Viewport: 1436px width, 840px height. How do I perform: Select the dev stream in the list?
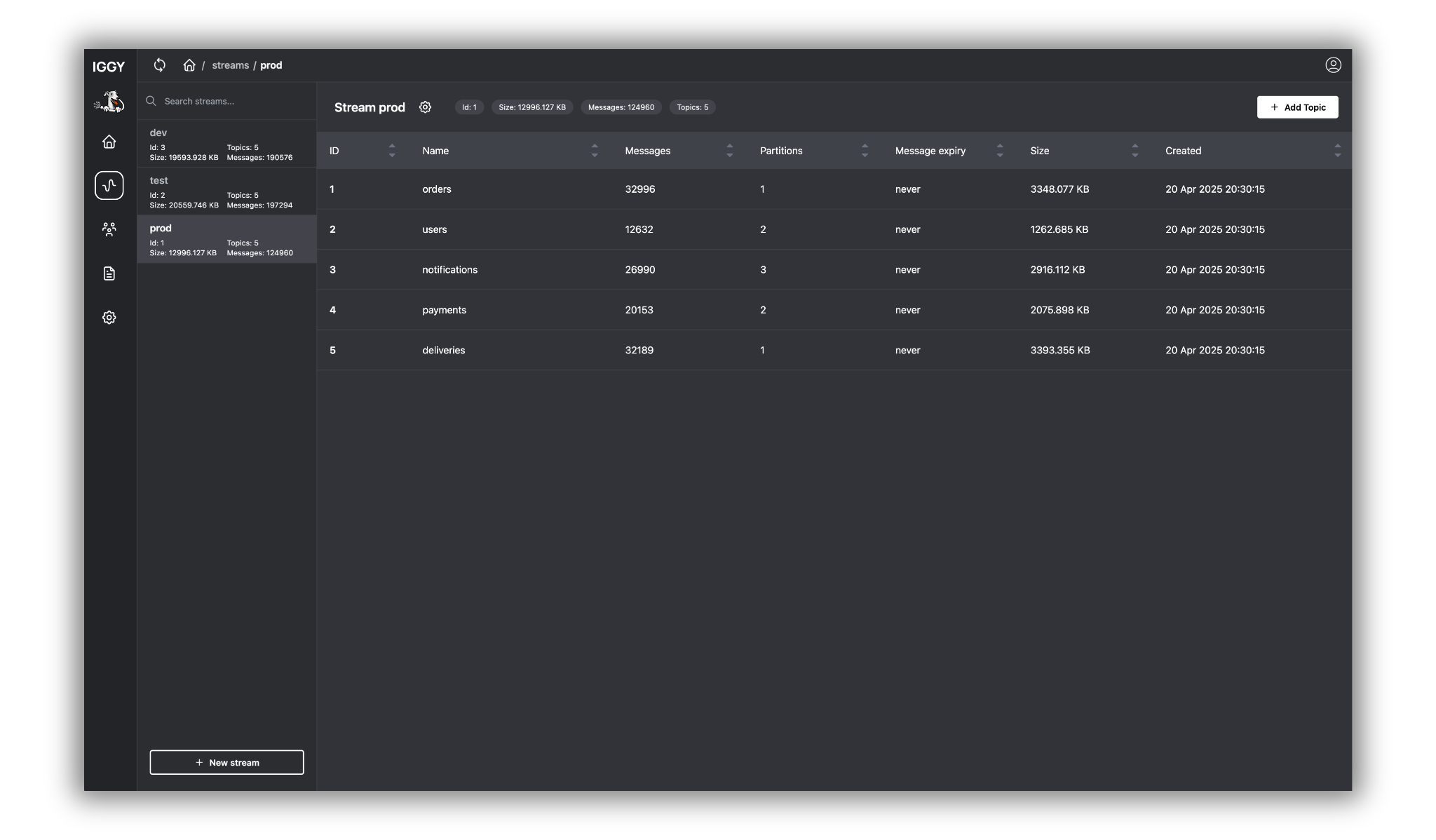[226, 144]
